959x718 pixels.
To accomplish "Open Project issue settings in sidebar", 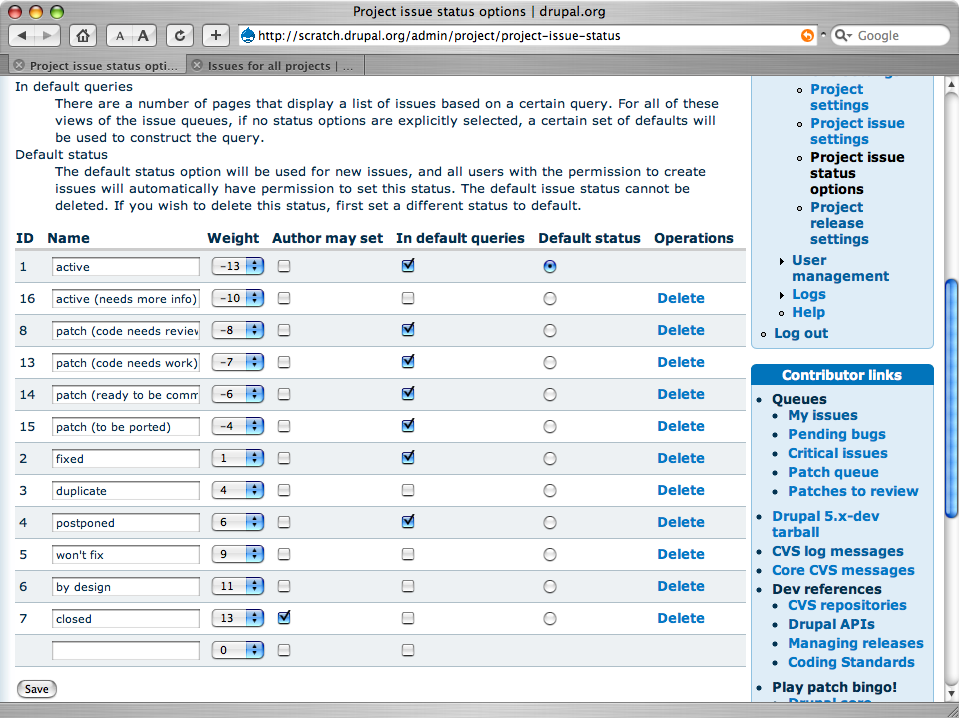I will tap(857, 131).
